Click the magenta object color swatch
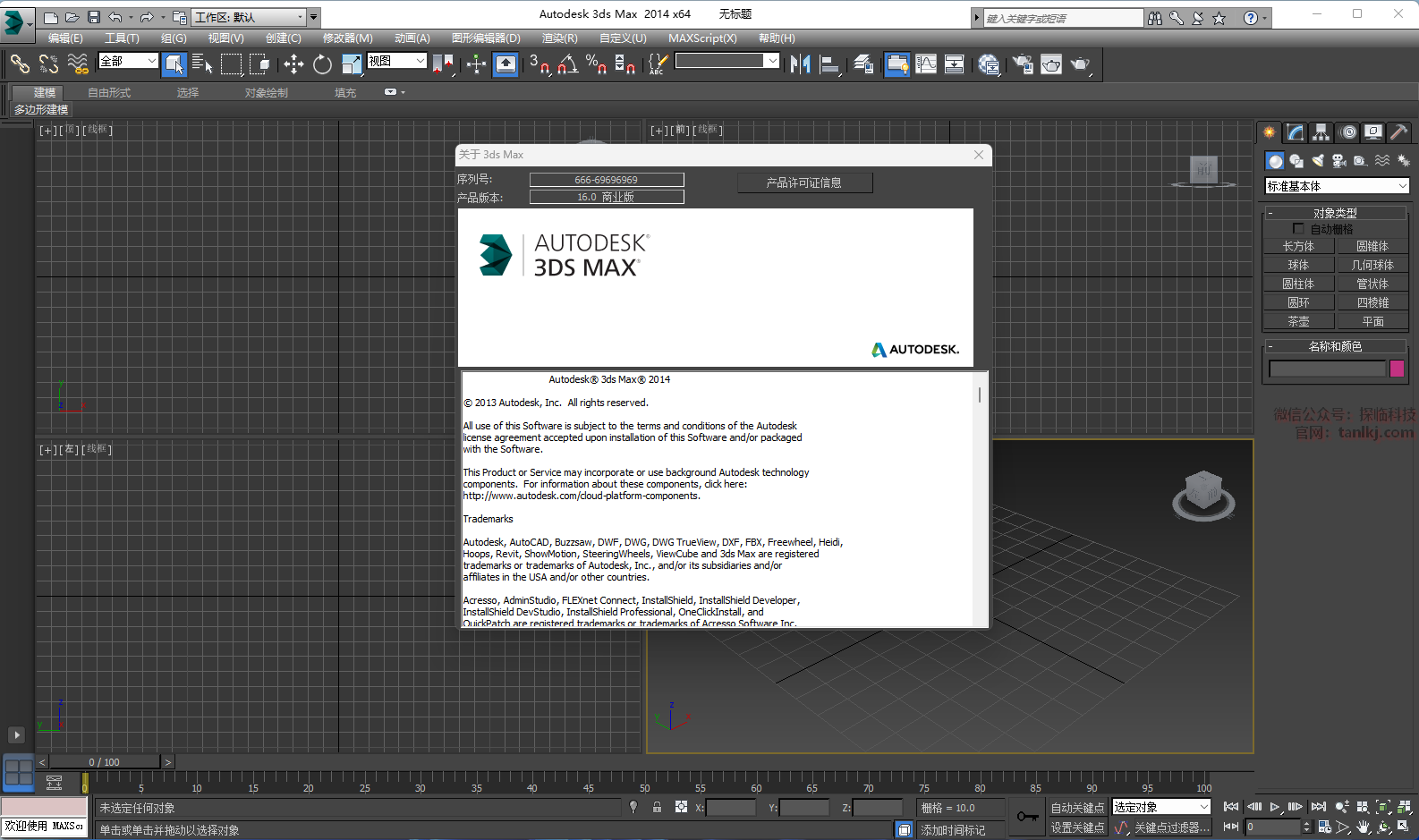This screenshot has height=840, width=1419. [x=1397, y=369]
